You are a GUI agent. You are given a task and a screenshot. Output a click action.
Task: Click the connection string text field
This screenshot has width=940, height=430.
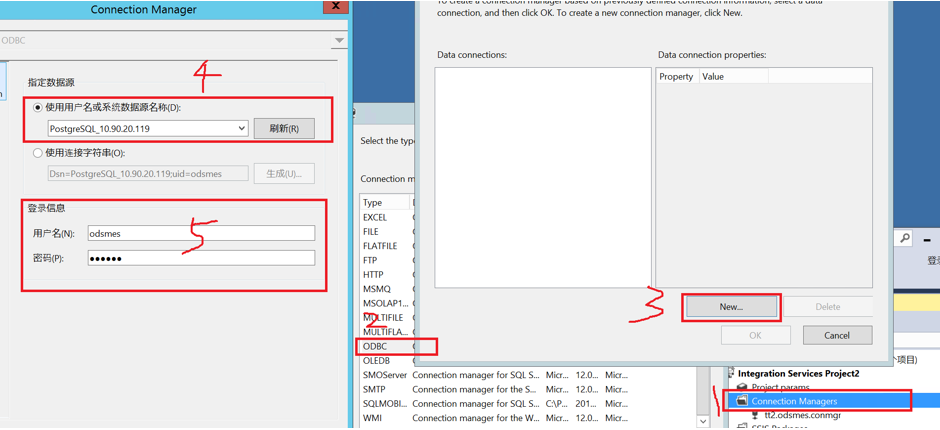coord(147,173)
